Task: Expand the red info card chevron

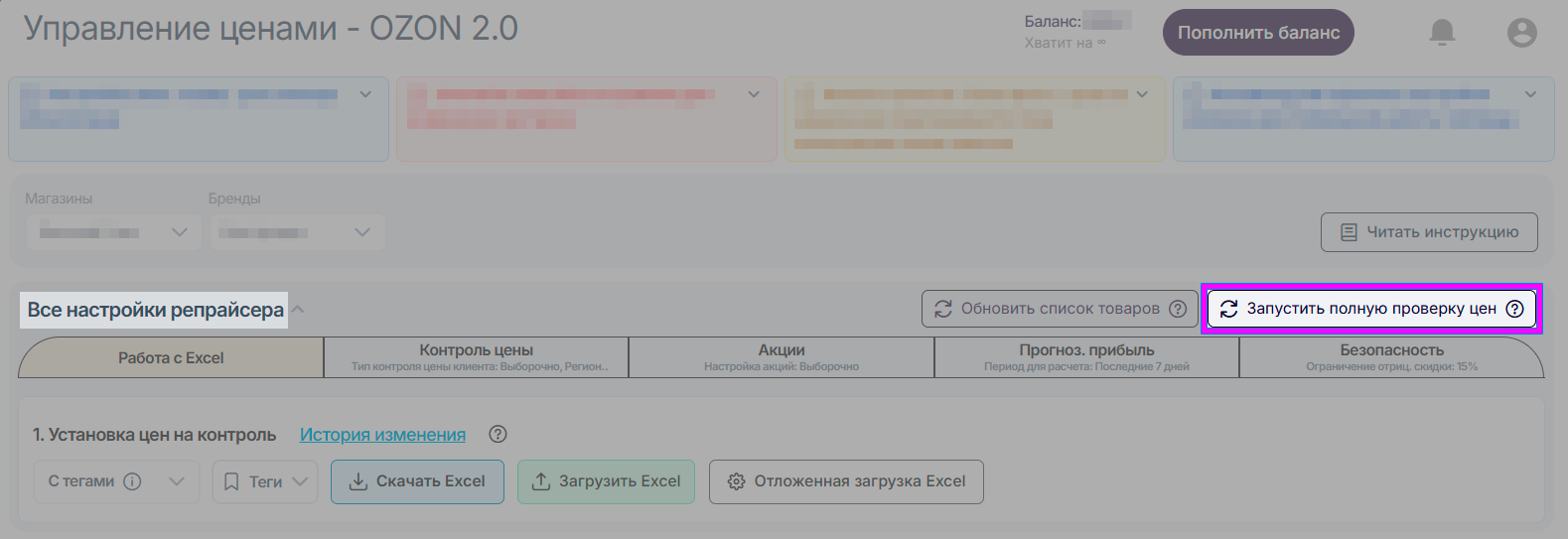Action: click(754, 94)
